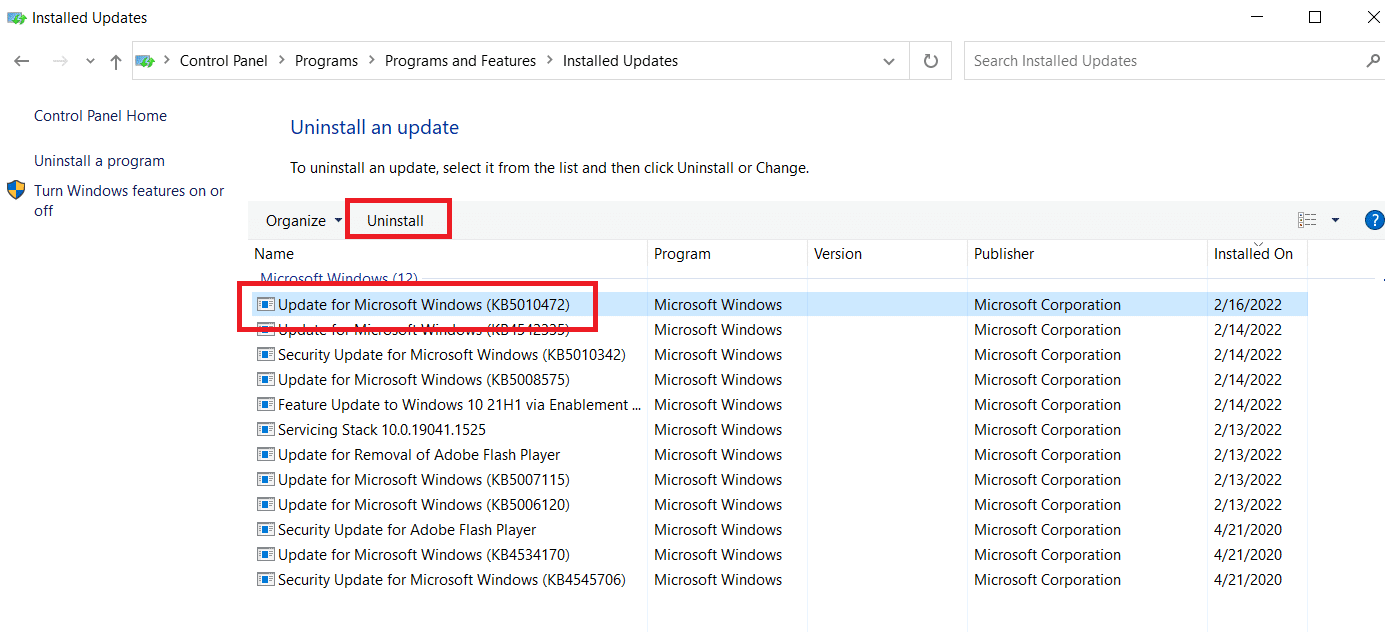Refresh the Installed Updates list
This screenshot has width=1385, height=632.
[x=931, y=61]
